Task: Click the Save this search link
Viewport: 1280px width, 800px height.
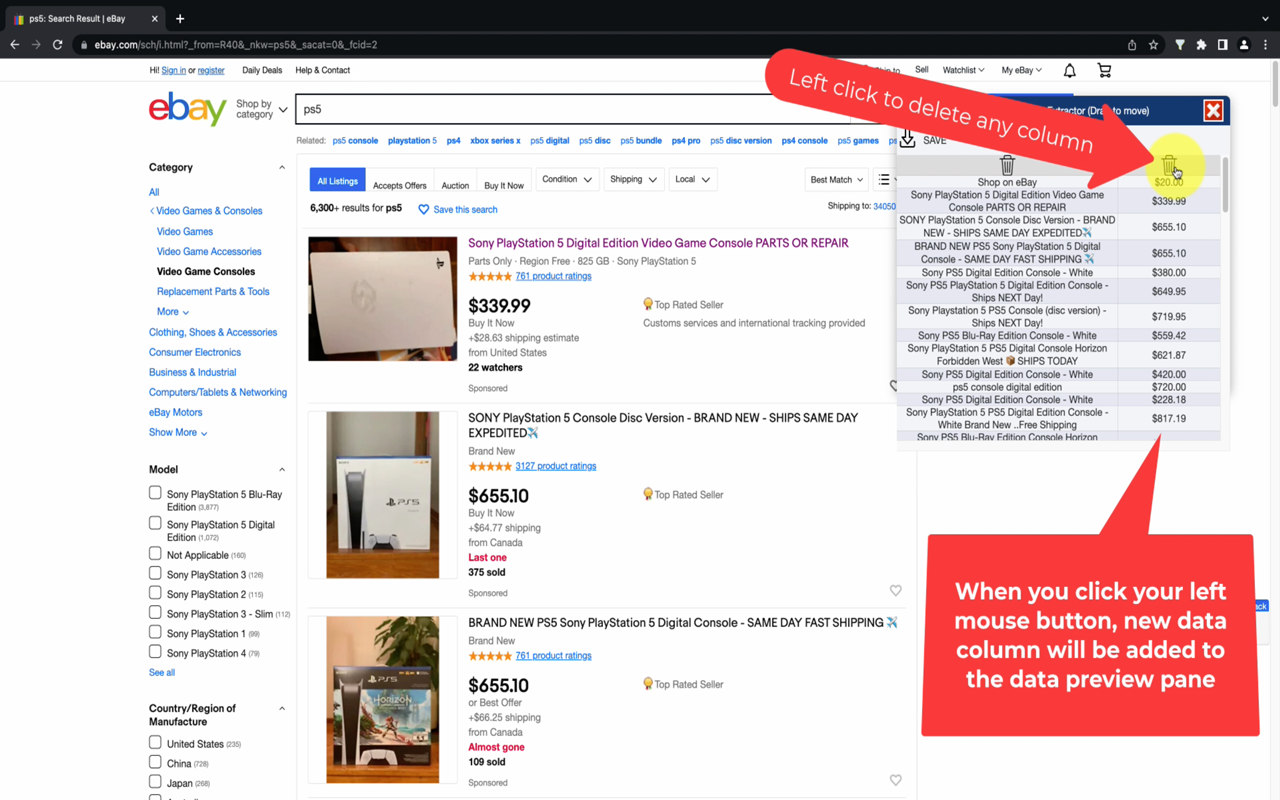Action: 464,209
